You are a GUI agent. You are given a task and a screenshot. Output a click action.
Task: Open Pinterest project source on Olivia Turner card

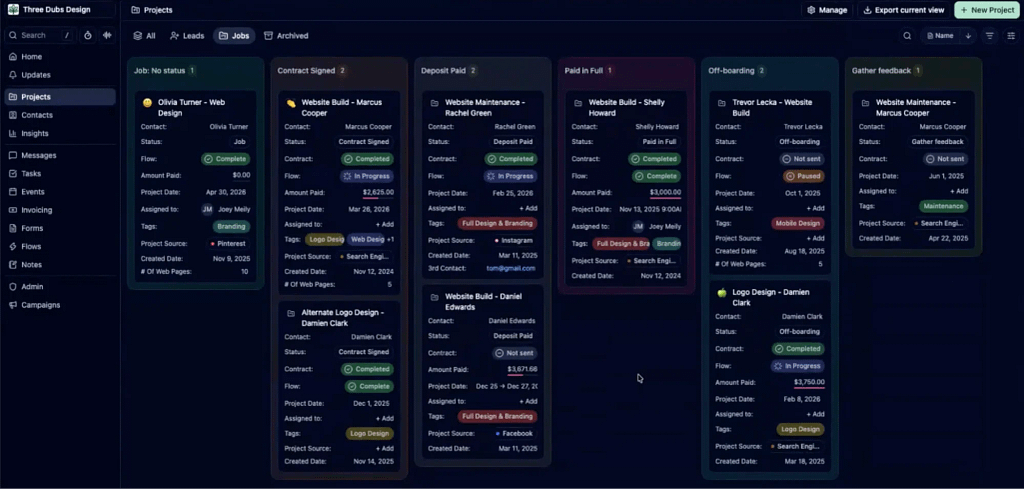click(229, 244)
